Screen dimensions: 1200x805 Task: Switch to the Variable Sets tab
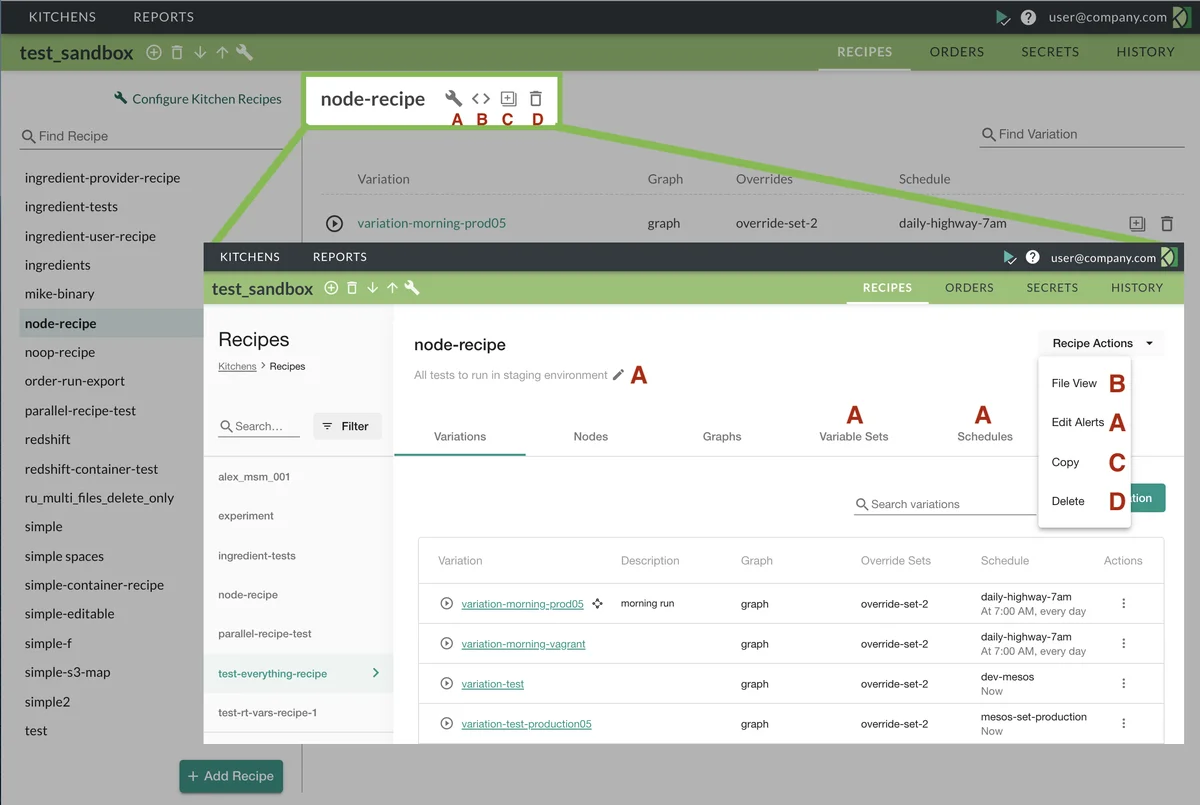coord(853,436)
